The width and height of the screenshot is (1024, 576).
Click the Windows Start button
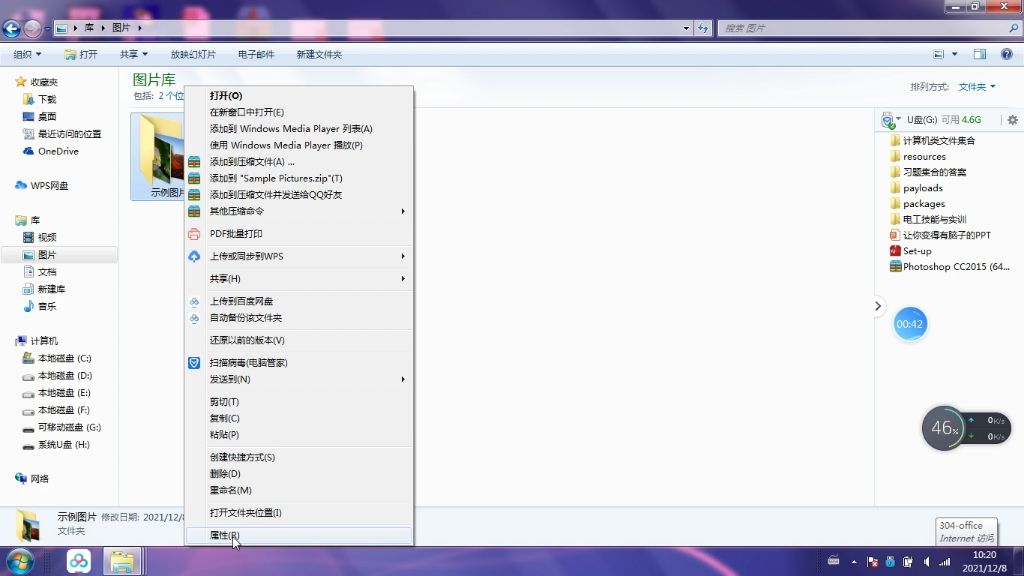tap(19, 562)
